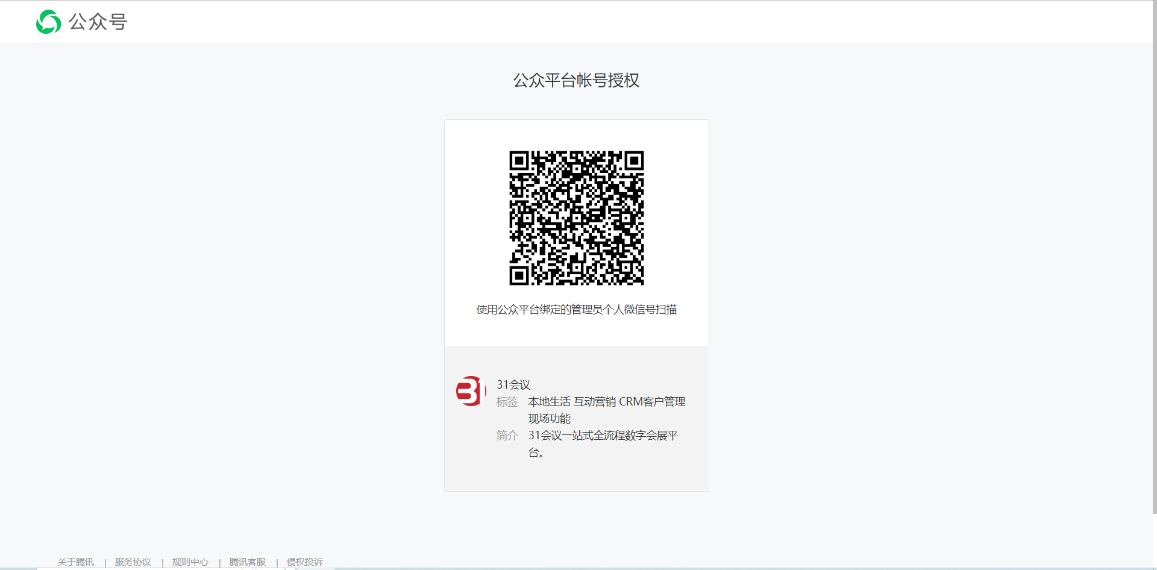Click the 公众平台帐号授权 page title
Screen dimensions: 1157x570
[576, 80]
